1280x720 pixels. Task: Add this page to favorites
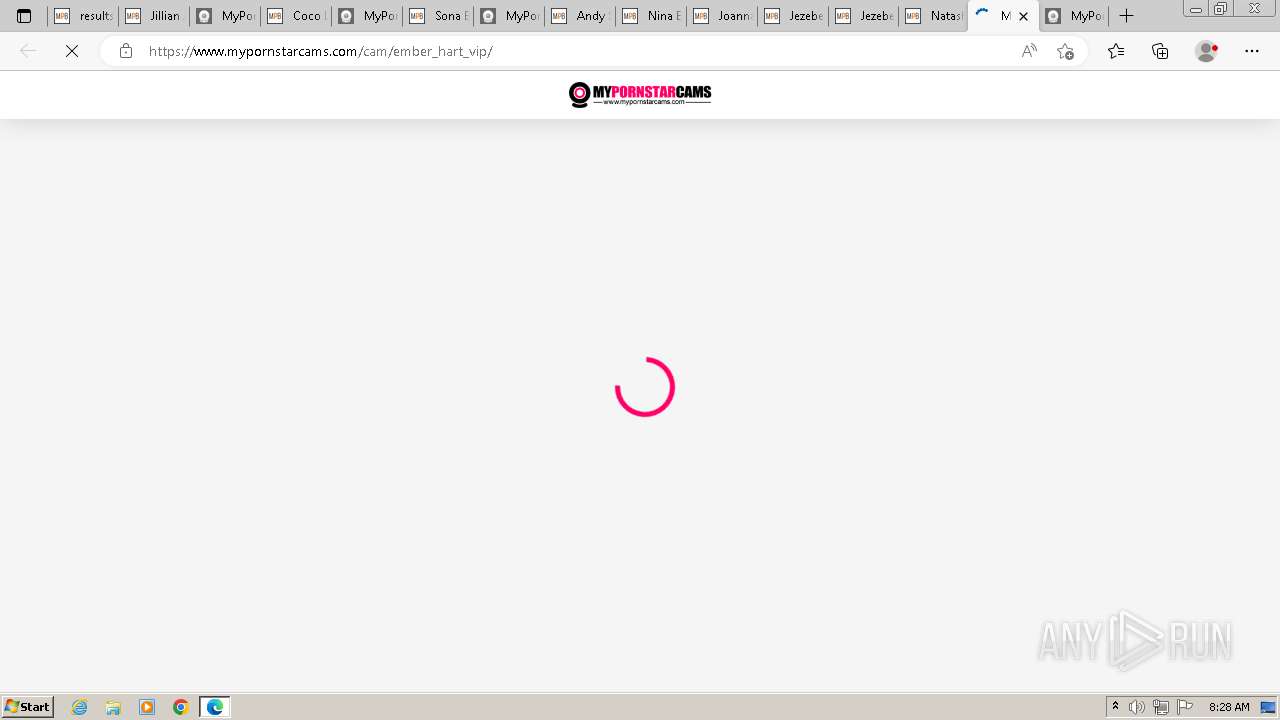(x=1065, y=51)
